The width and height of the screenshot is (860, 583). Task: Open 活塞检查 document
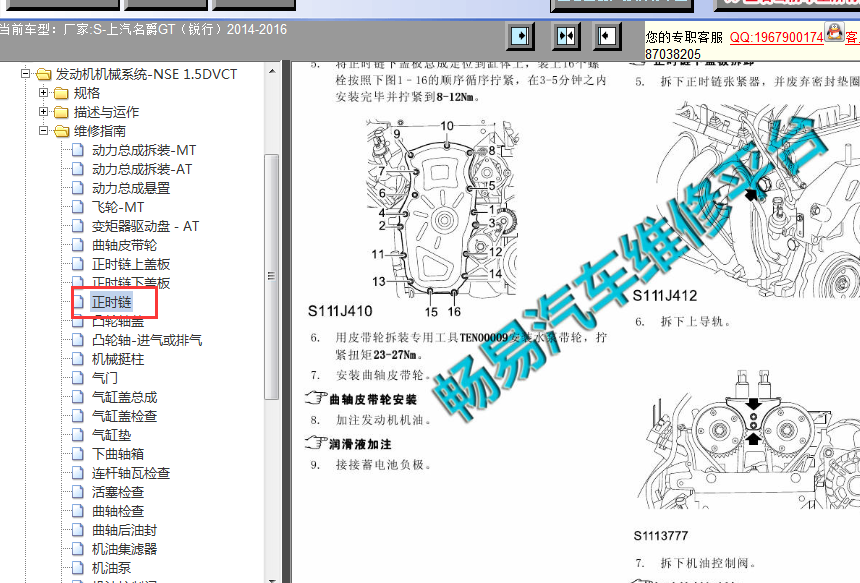click(118, 492)
